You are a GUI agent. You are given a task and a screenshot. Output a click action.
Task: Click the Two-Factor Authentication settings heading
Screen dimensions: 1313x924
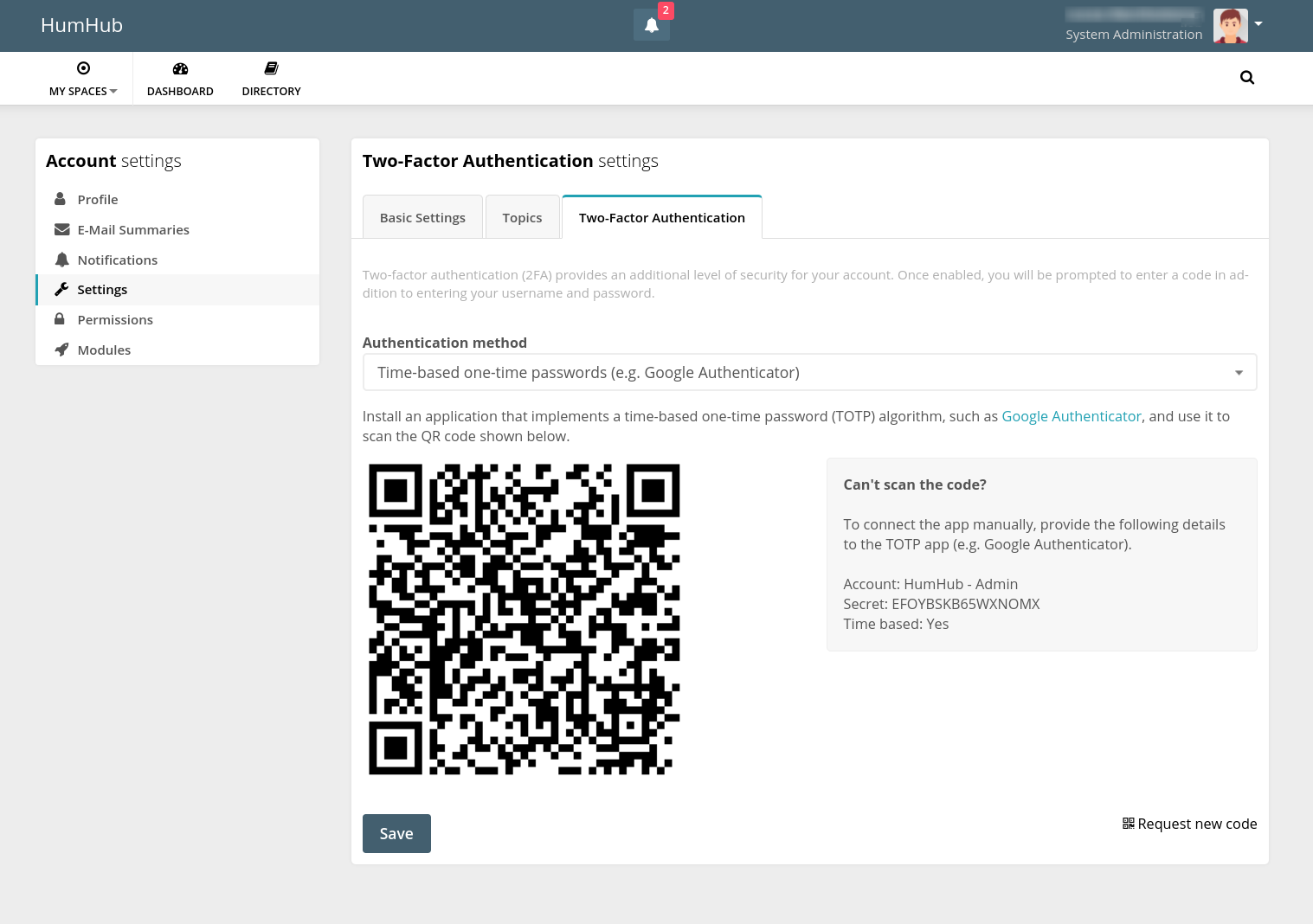511,161
